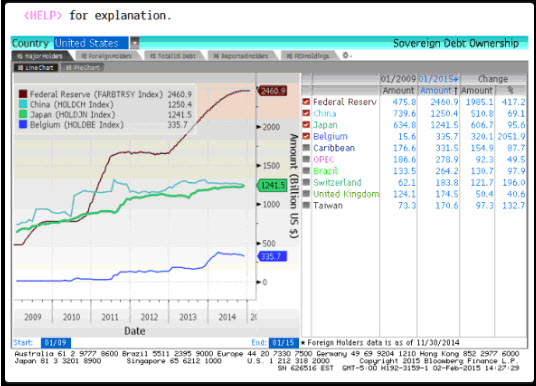Click the green 1241.5 Japan value marker
Screen dimensions: 536x386
click(272, 185)
